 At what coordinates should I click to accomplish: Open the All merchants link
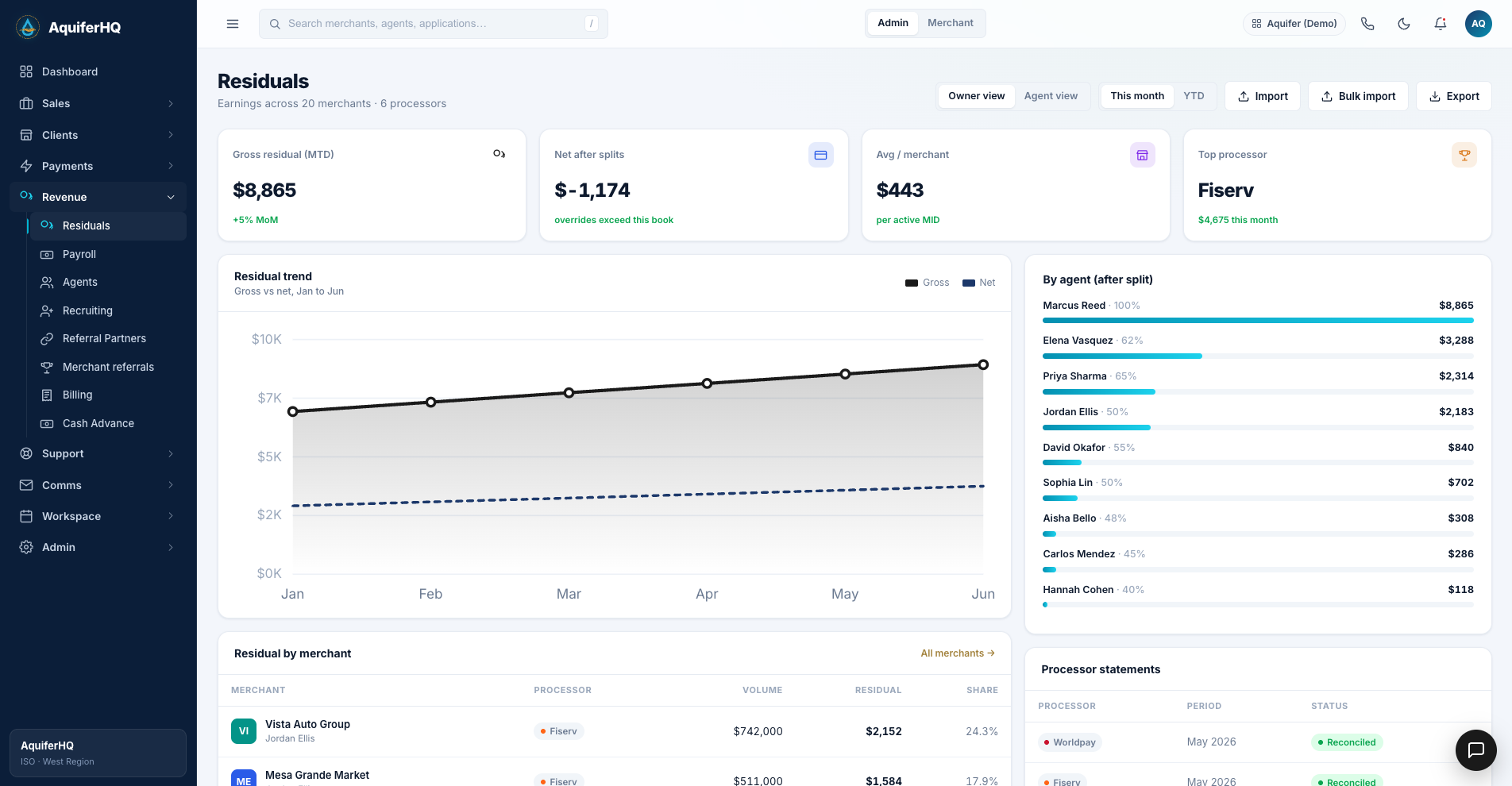click(958, 653)
